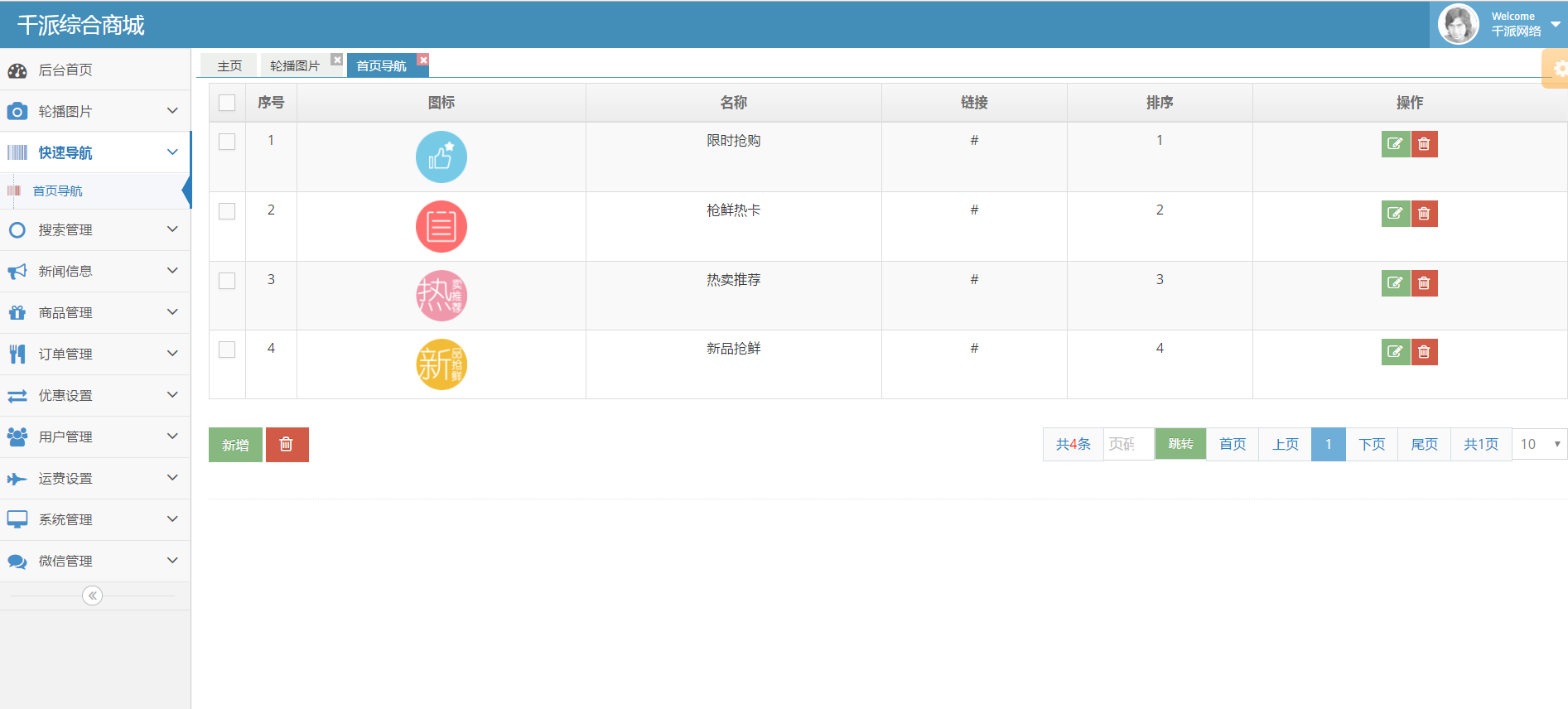
Task: Click the red 枪鲜热卡 icon image
Action: [441, 227]
